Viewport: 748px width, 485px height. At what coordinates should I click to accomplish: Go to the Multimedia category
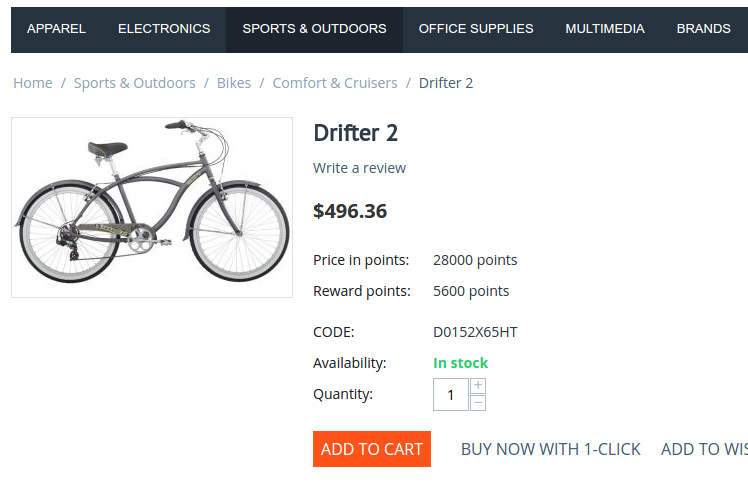605,29
